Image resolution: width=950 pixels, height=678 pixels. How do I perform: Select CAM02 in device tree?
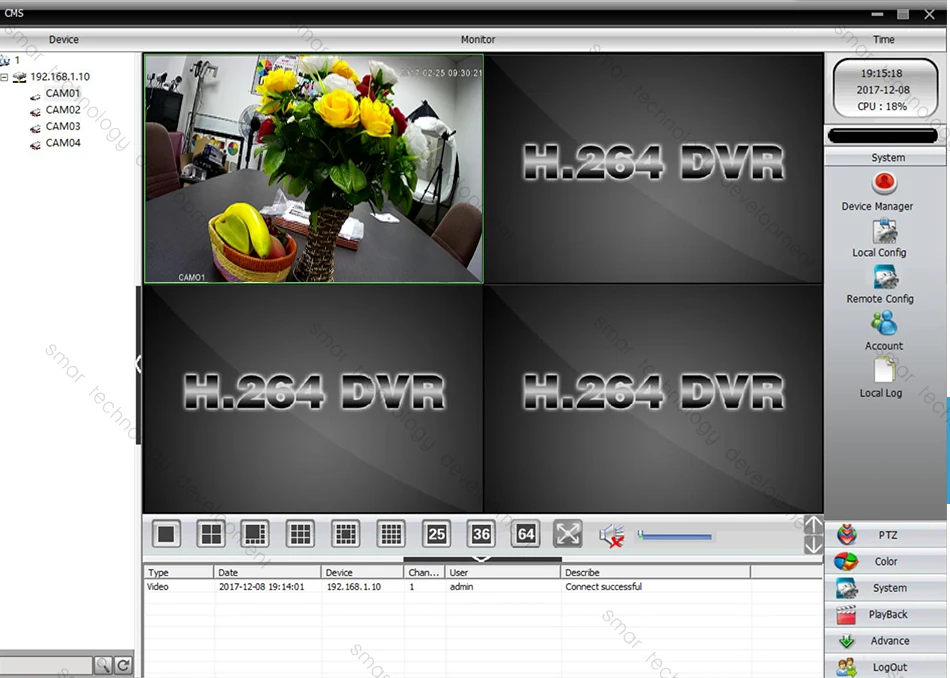pyautogui.click(x=63, y=110)
